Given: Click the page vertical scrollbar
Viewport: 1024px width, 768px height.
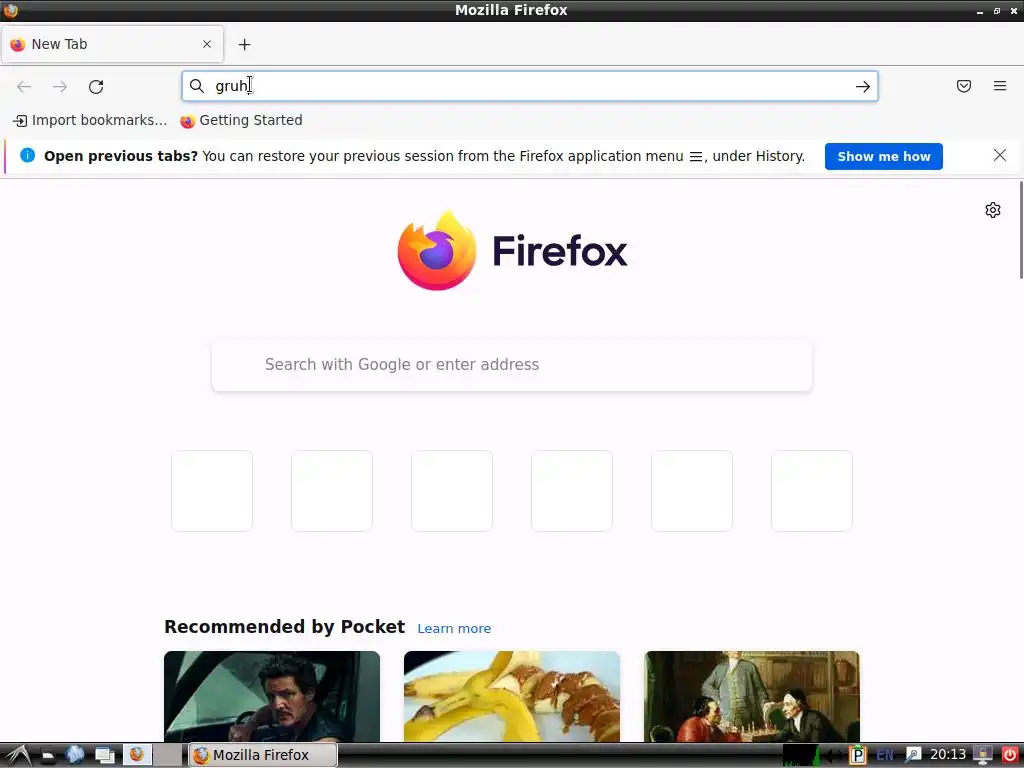Looking at the screenshot, I should click(x=1021, y=230).
